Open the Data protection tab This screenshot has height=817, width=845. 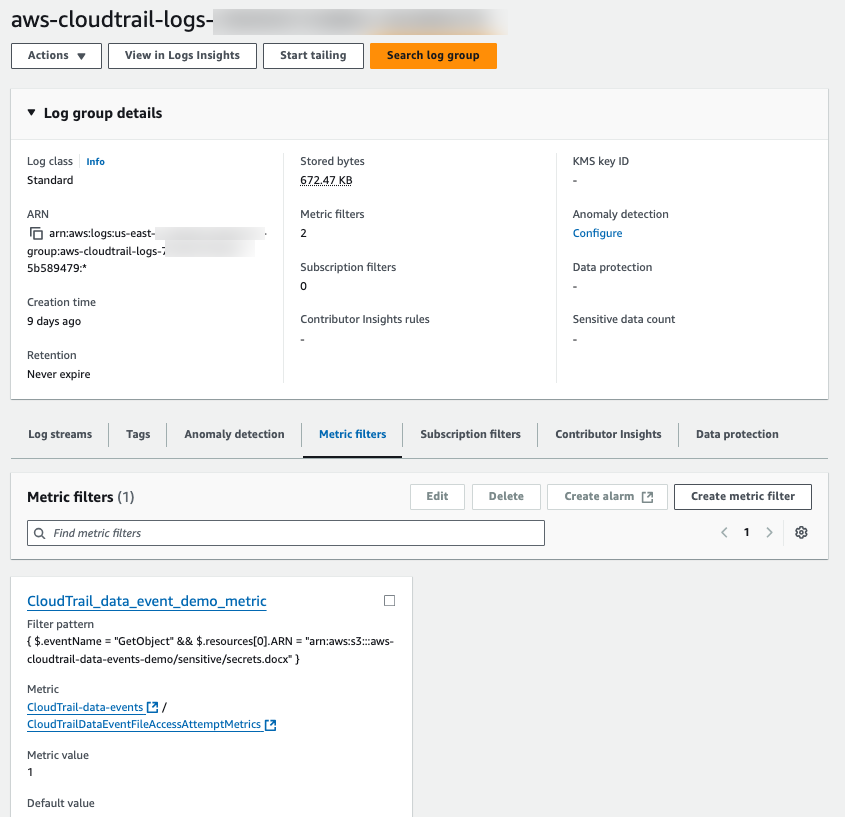pyautogui.click(x=737, y=434)
